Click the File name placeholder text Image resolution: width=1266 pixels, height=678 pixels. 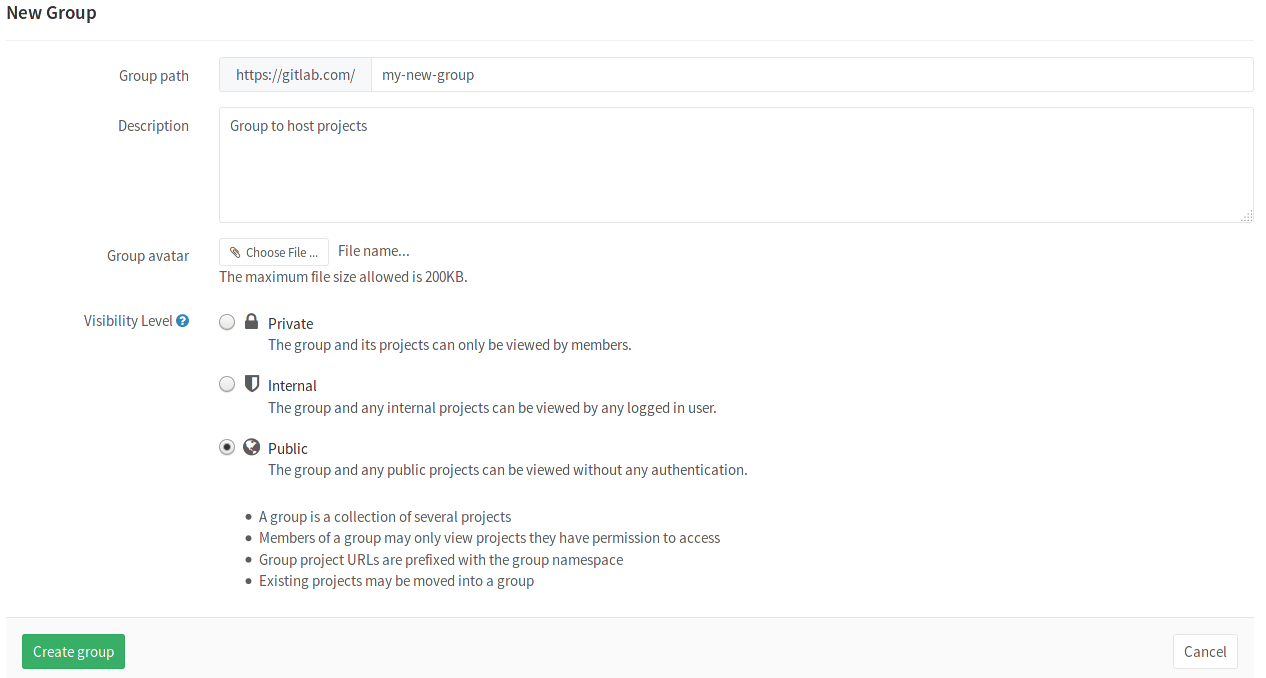click(373, 250)
